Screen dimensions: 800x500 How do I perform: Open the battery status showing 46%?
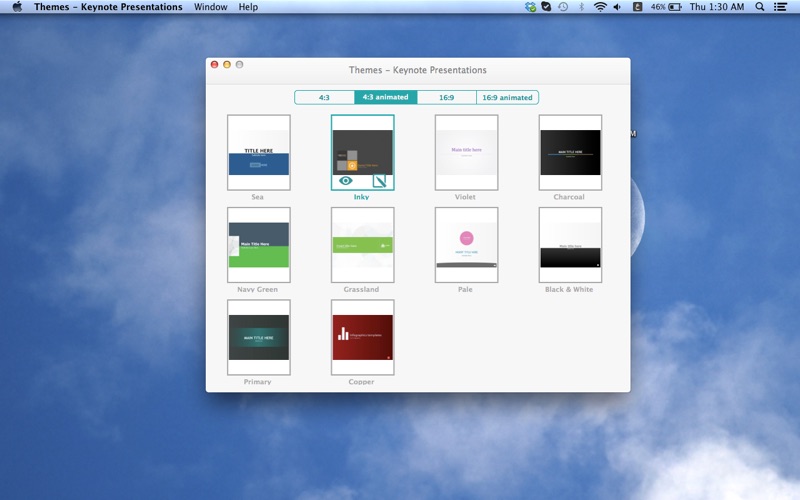tap(666, 7)
